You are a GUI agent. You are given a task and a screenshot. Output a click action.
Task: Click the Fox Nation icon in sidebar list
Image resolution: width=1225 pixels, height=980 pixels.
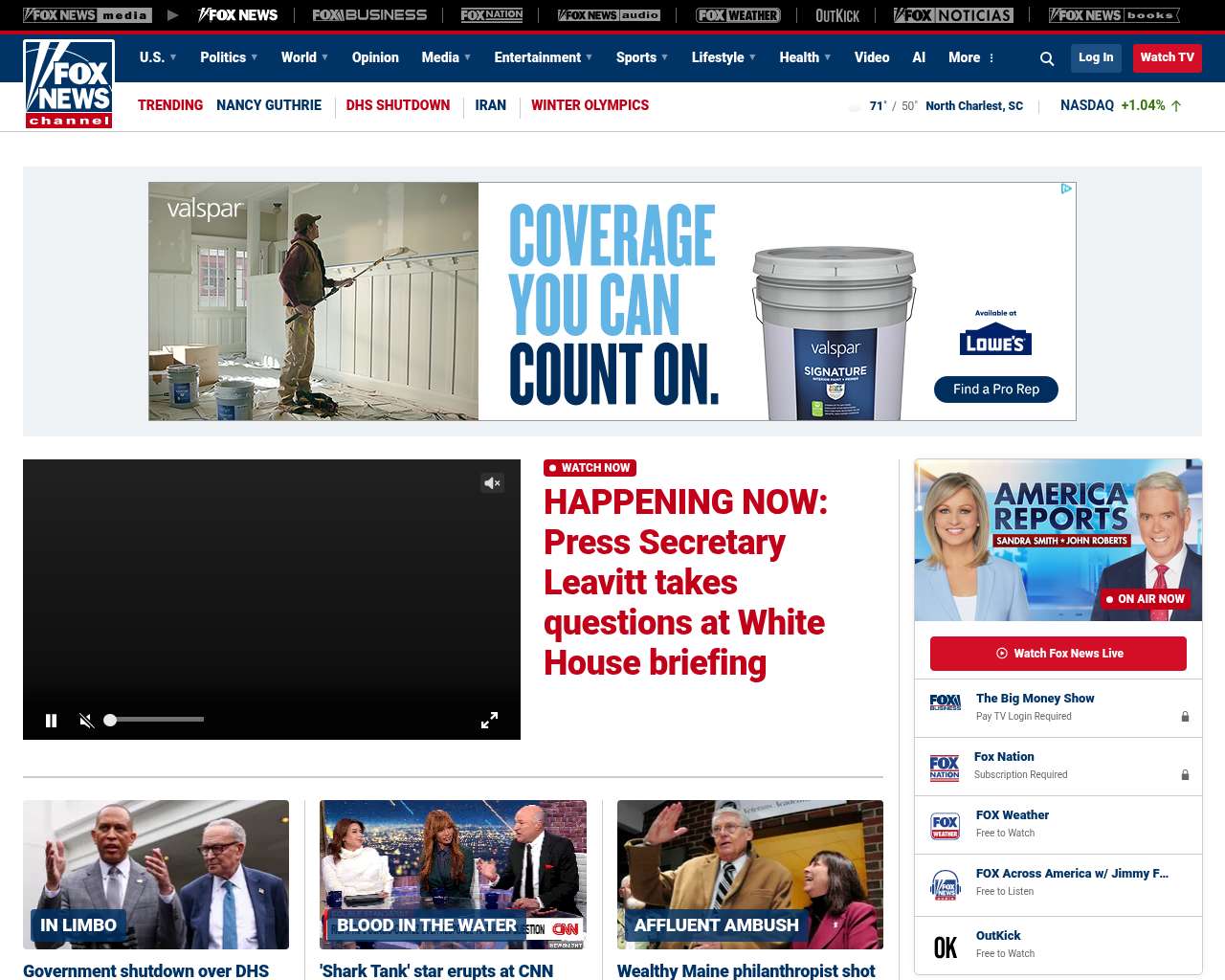(945, 768)
